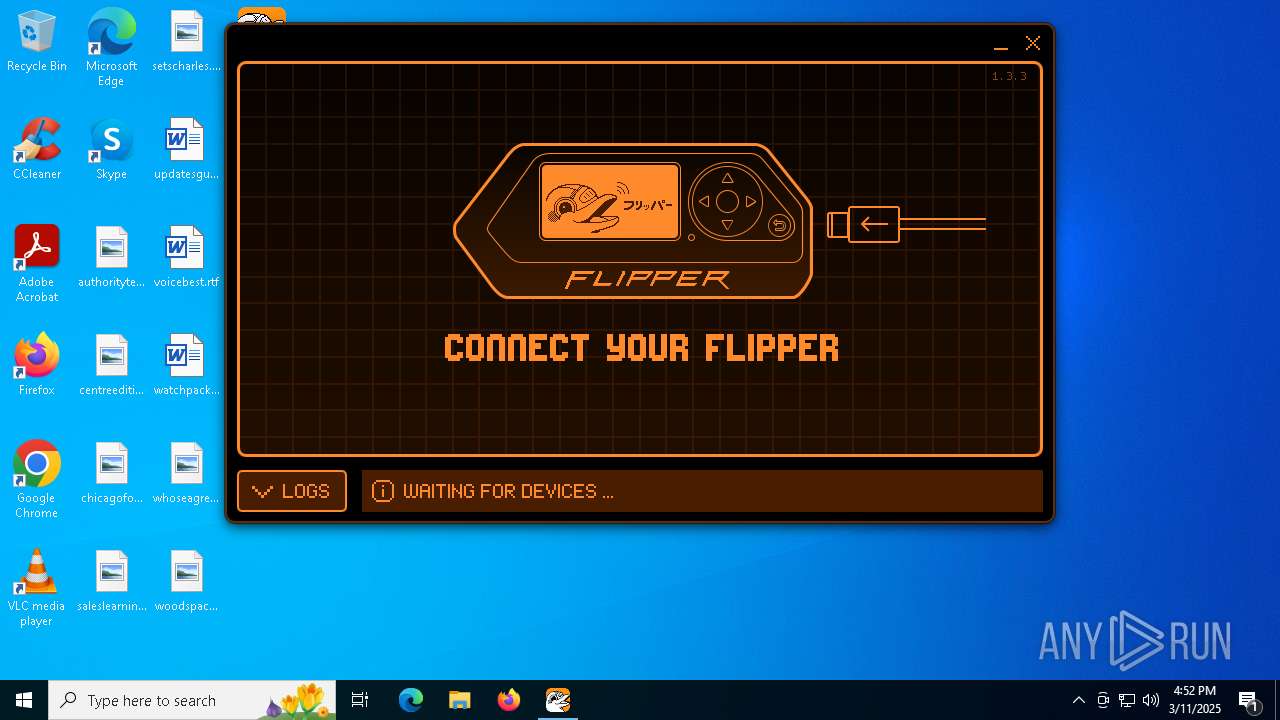Select the saleslearnin image file
Screen dimensions: 1280x720
pyautogui.click(x=111, y=582)
